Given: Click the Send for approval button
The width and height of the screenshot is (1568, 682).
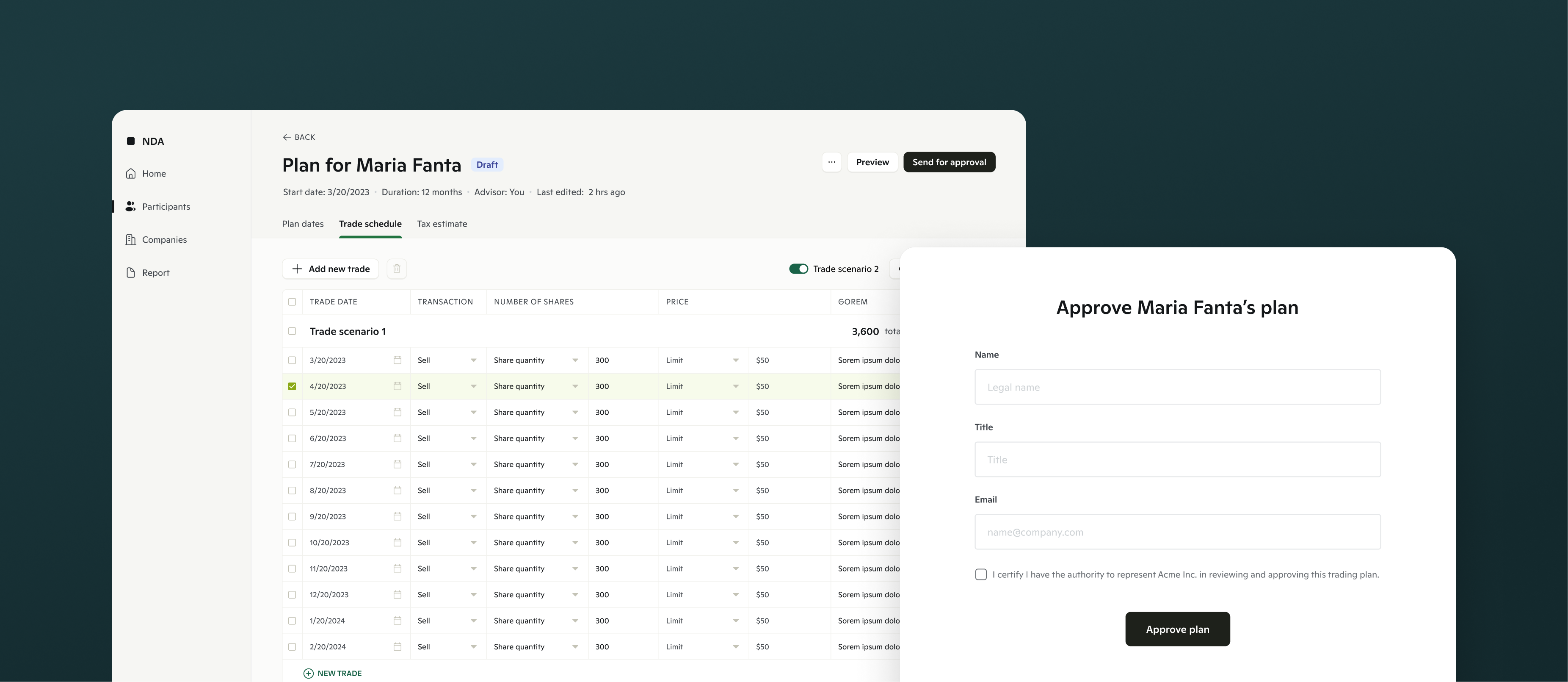Looking at the screenshot, I should [x=949, y=162].
